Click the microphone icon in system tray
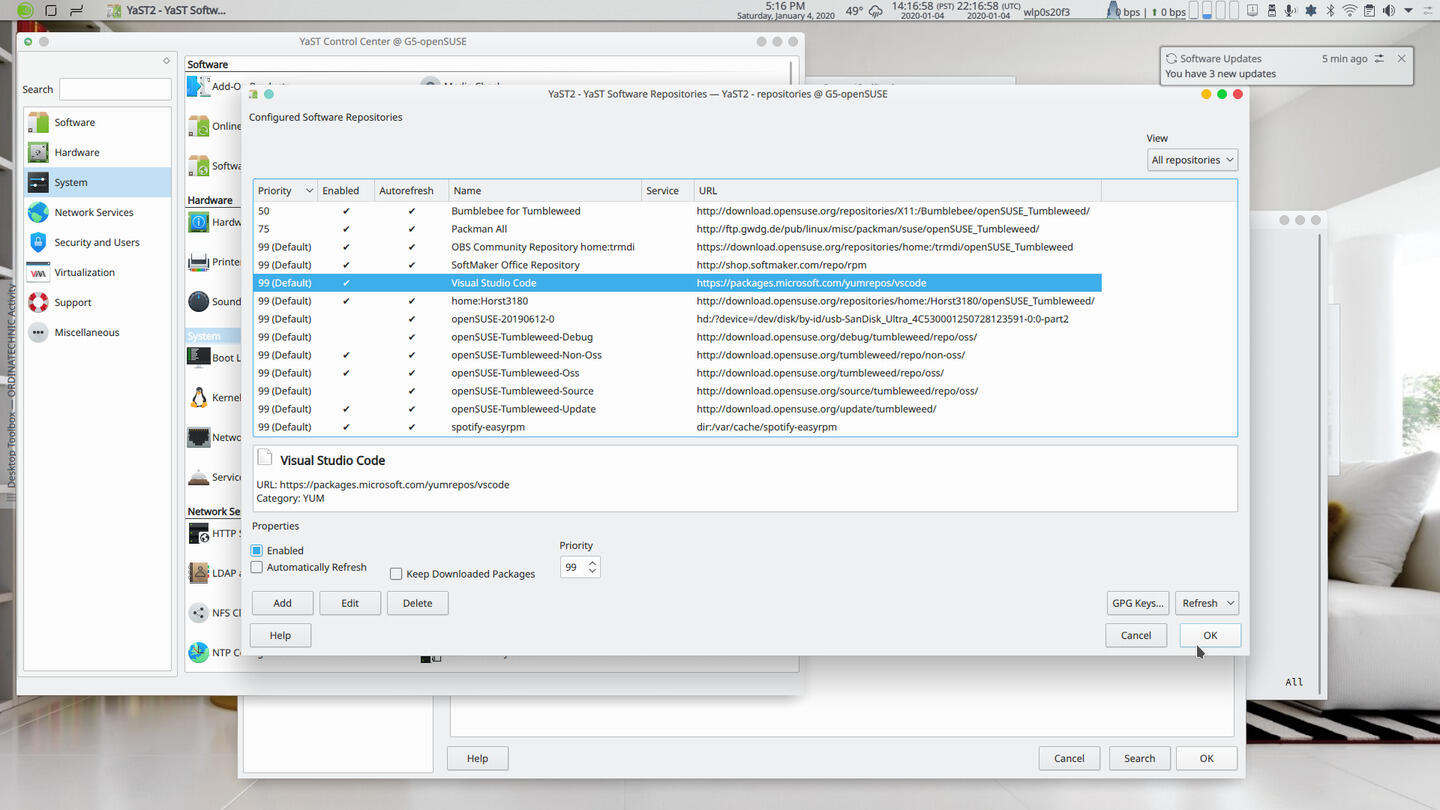Image resolution: width=1440 pixels, height=810 pixels. (1290, 11)
